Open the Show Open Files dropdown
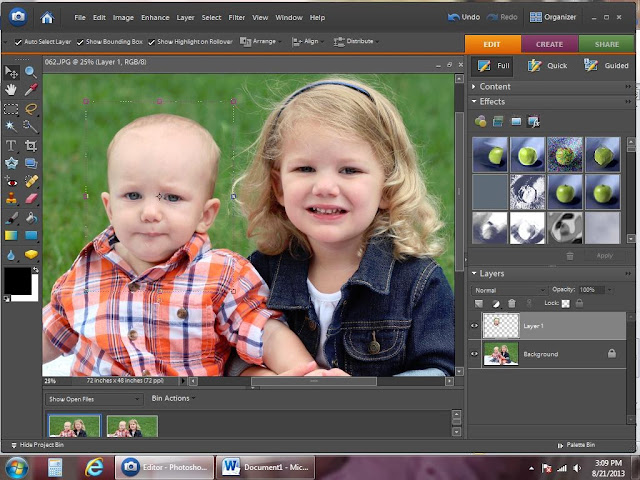 (x=95, y=399)
